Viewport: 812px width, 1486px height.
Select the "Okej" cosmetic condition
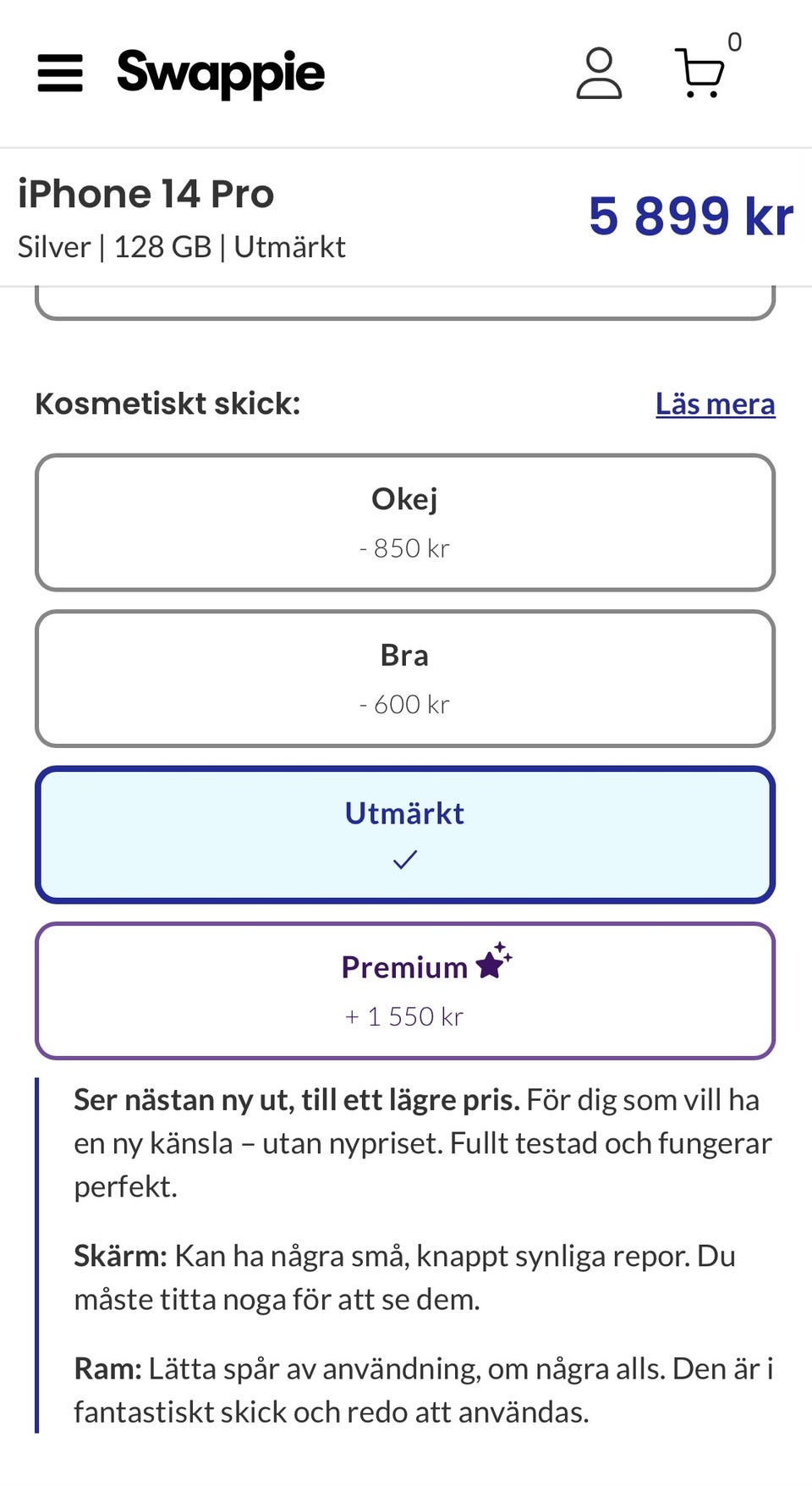coord(405,522)
